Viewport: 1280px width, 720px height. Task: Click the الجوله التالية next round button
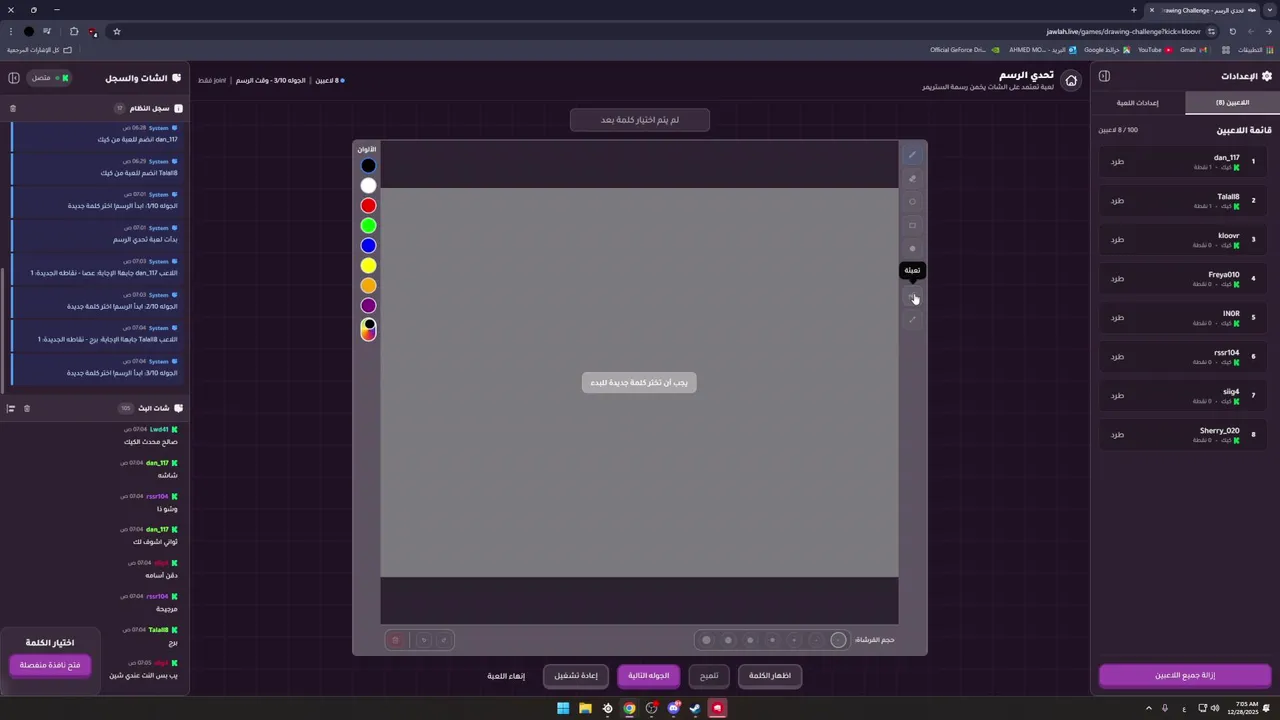[649, 676]
